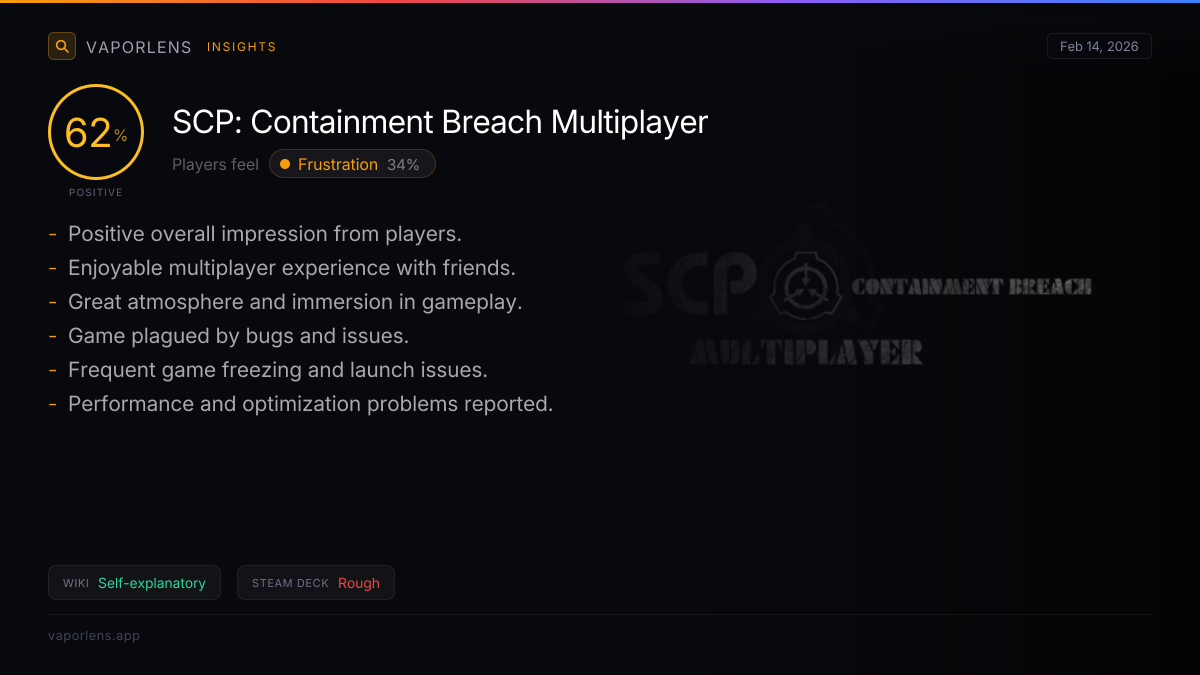Click the "Great atmosphere and immersion" insight
Image resolution: width=1200 pixels, height=675 pixels.
(295, 302)
